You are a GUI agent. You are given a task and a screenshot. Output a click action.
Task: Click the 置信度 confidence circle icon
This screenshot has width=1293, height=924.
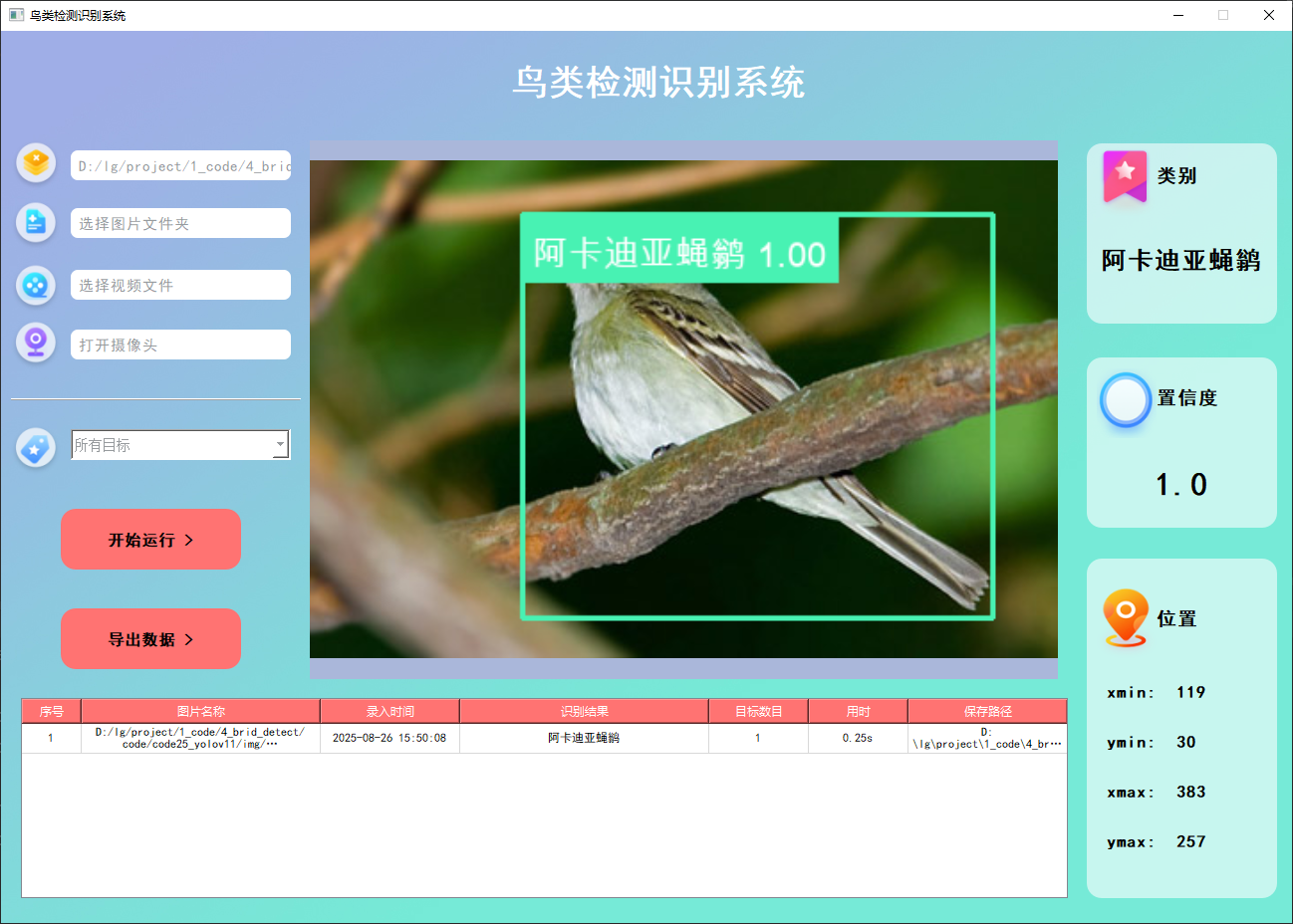point(1125,400)
